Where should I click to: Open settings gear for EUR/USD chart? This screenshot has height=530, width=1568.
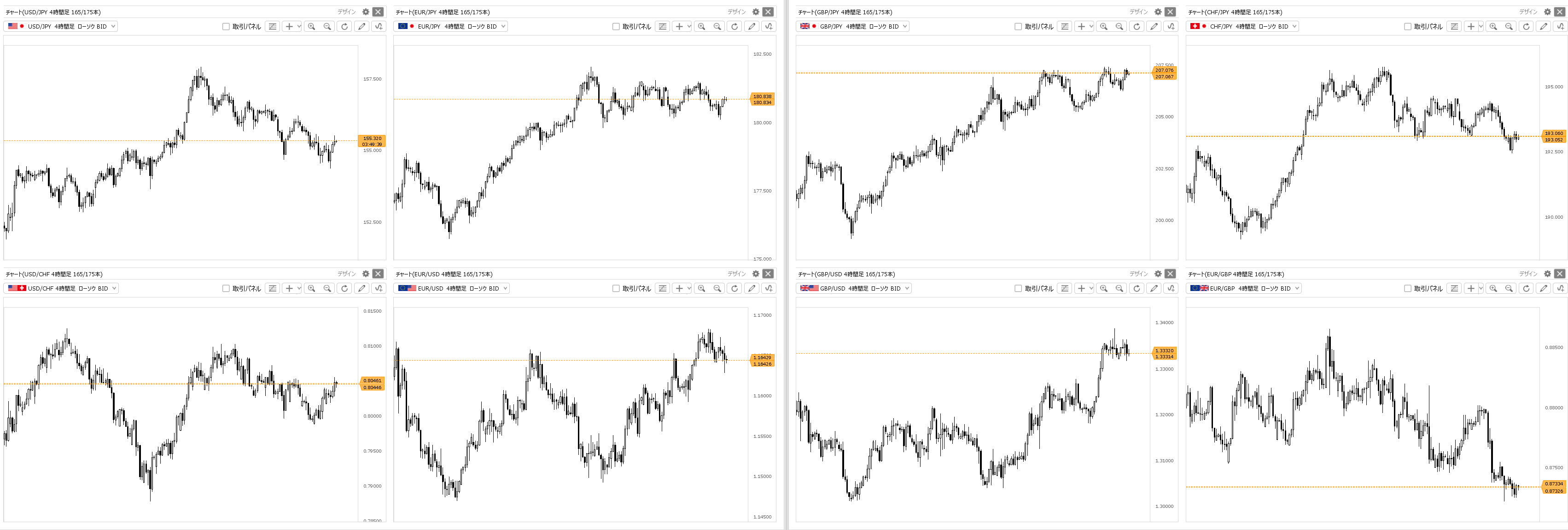pos(755,274)
